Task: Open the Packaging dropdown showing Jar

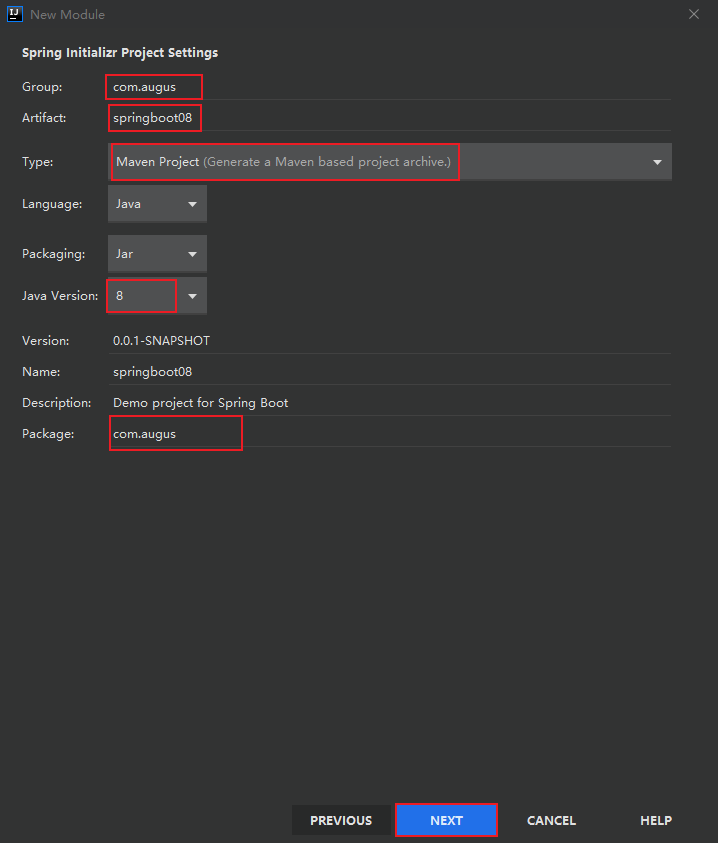Action: 157,254
